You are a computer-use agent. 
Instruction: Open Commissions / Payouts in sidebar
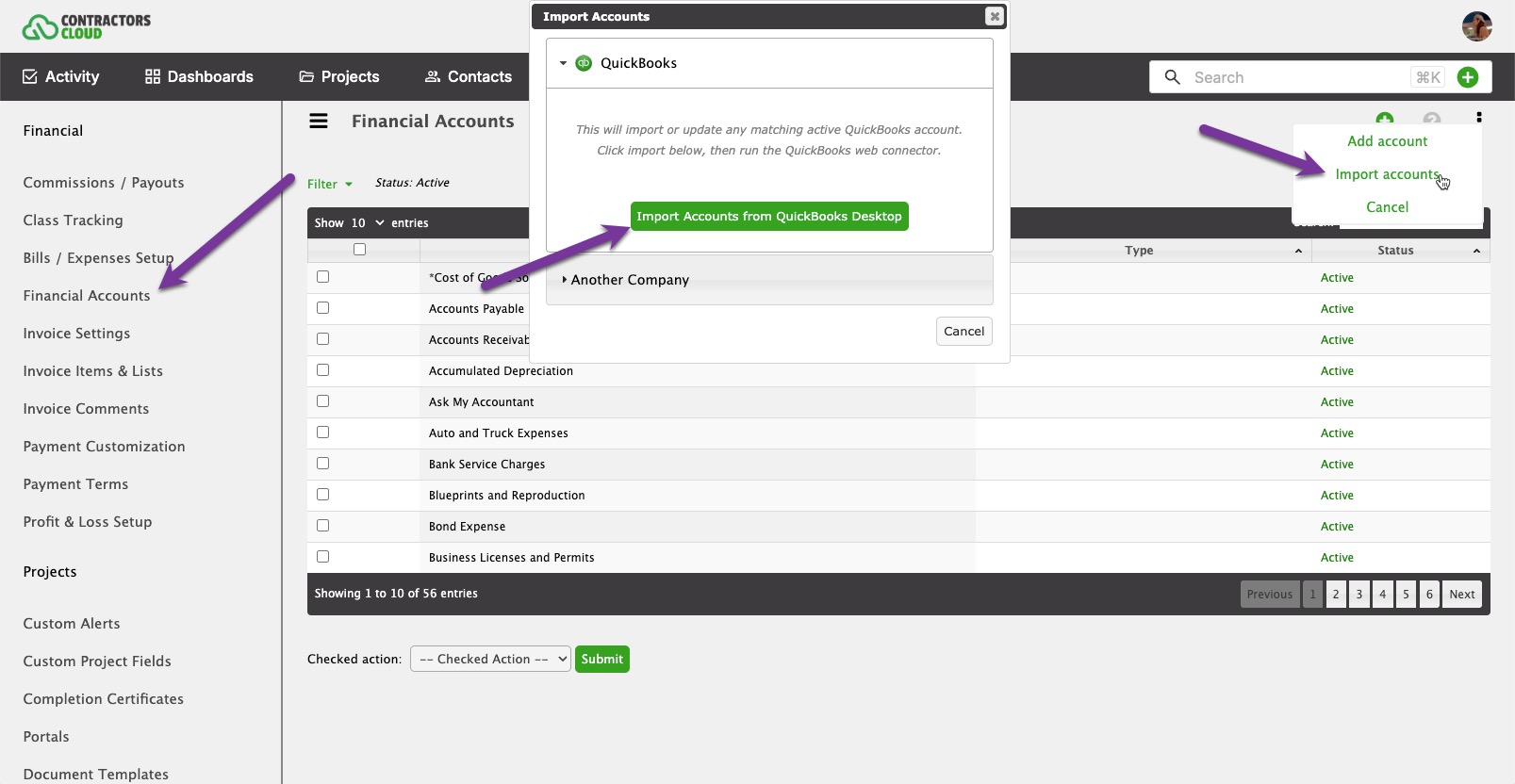(104, 183)
